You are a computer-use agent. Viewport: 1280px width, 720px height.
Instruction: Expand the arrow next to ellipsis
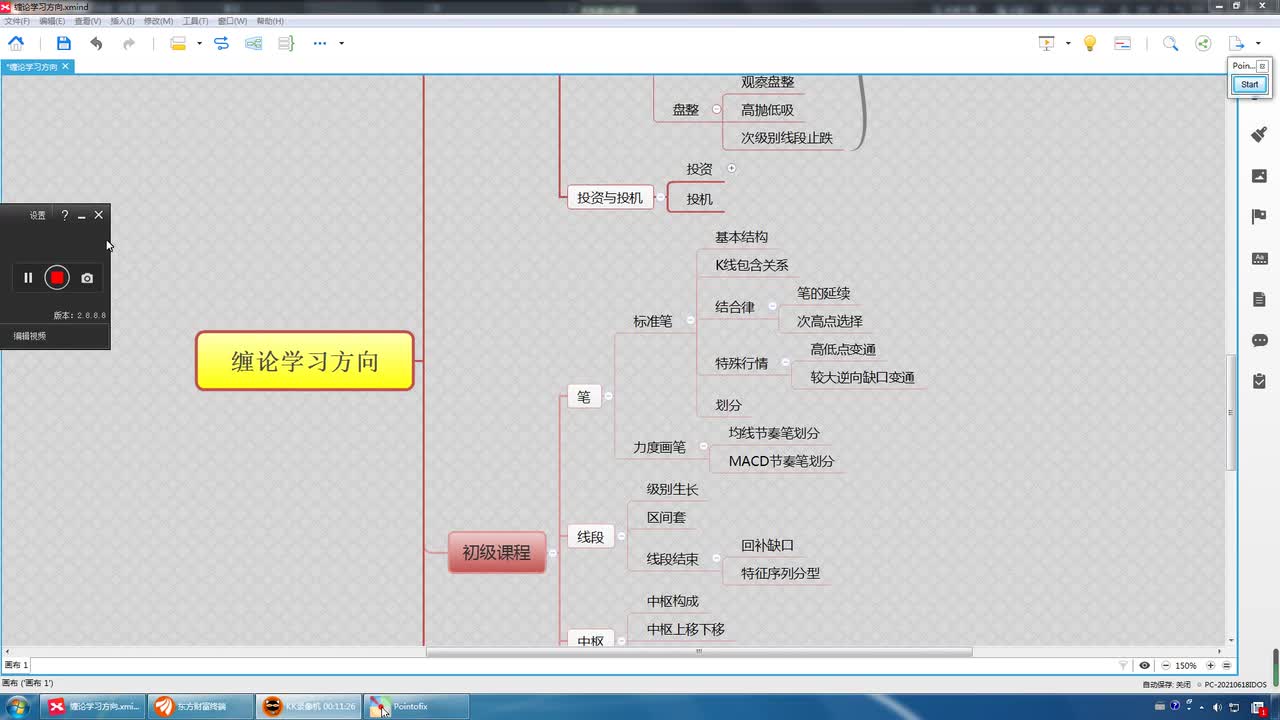341,43
